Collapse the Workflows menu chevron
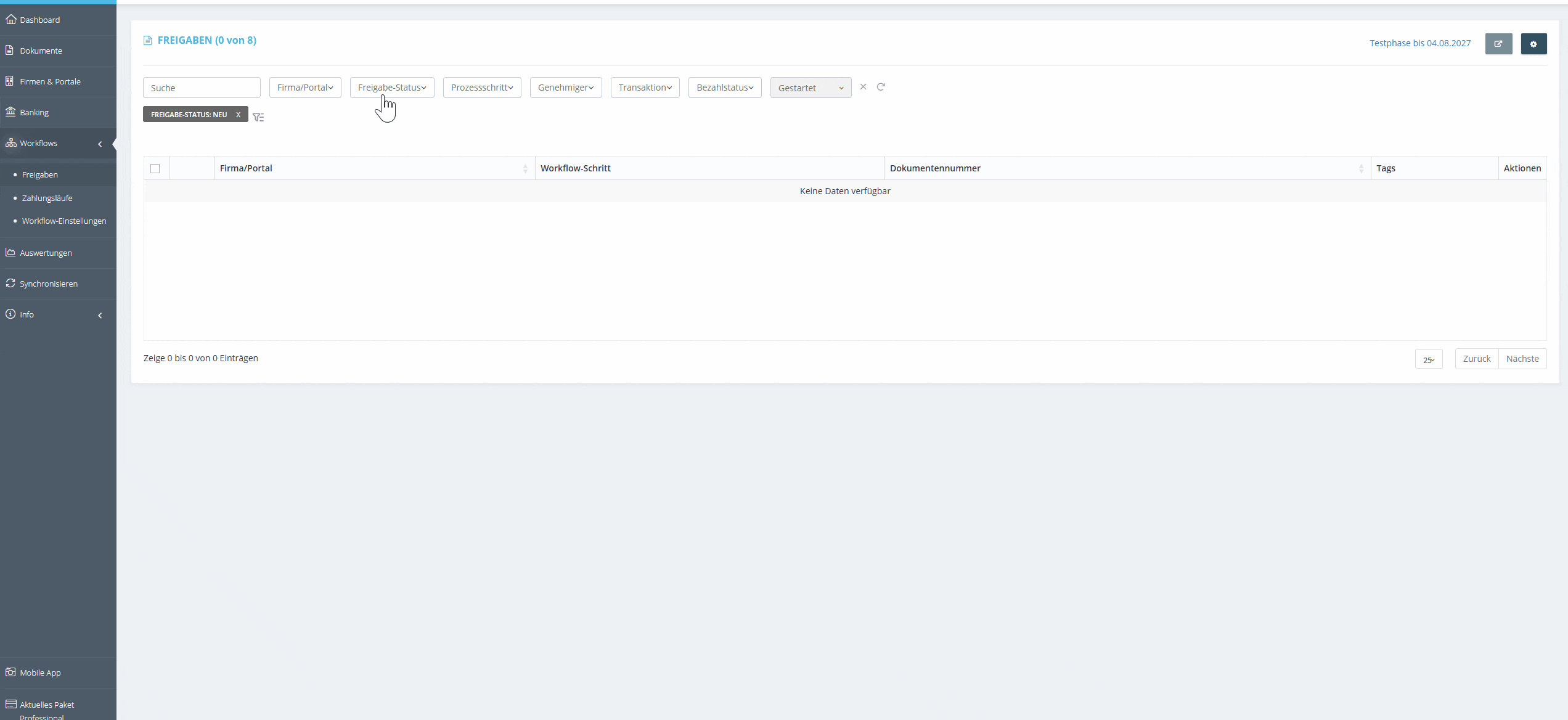 (x=100, y=144)
